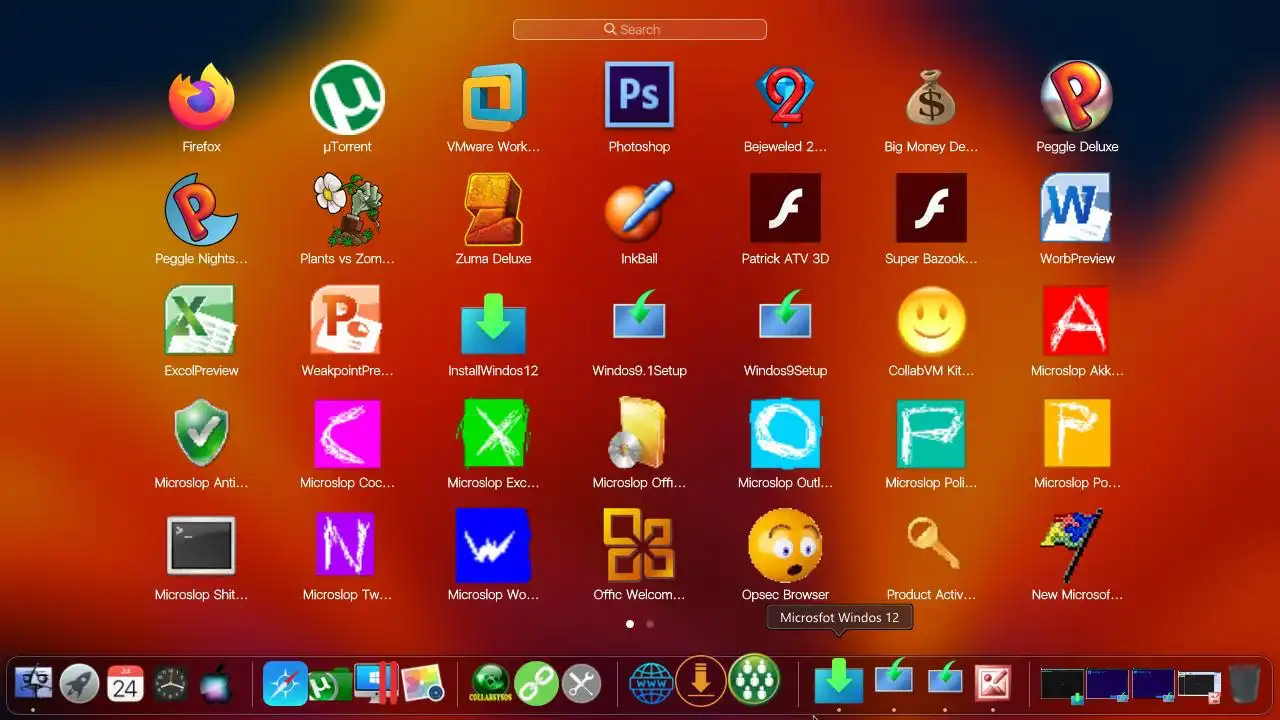Open the Firefox app
This screenshot has width=1280, height=720.
(x=201, y=98)
